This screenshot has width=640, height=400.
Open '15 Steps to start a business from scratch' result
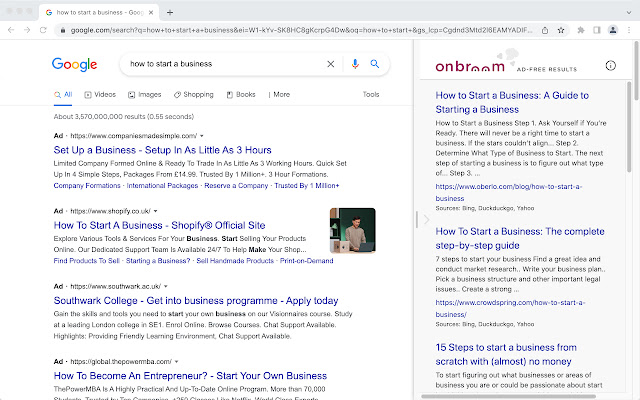pyautogui.click(x=506, y=354)
